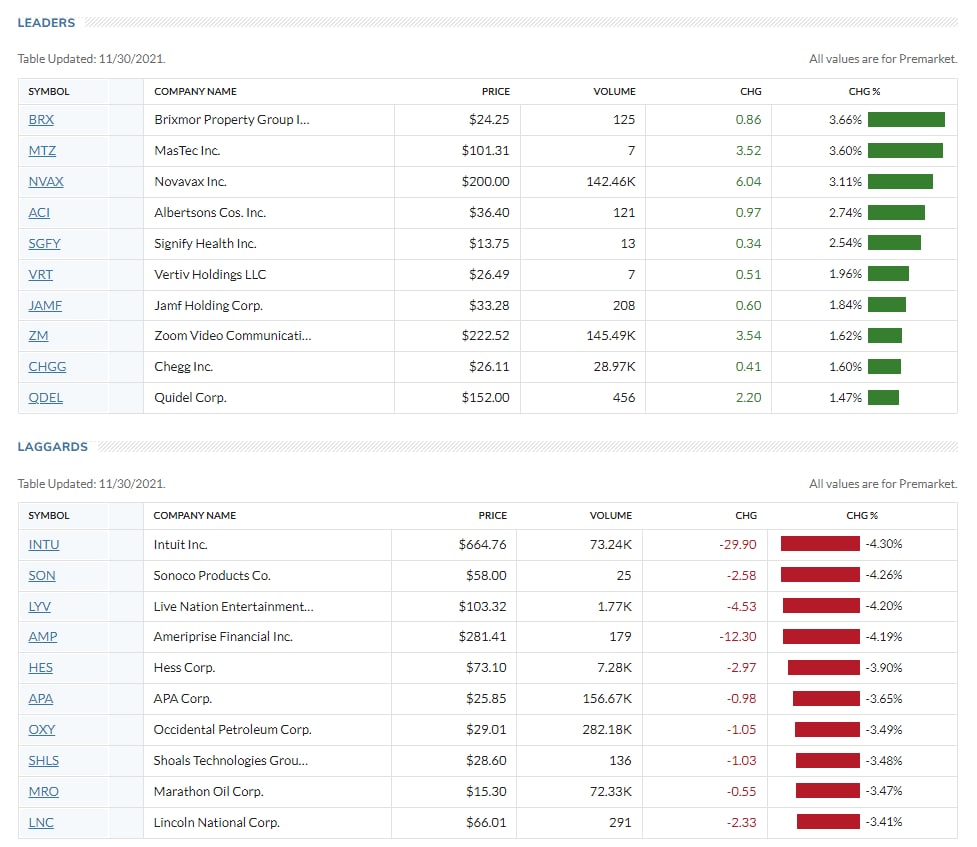Click Leaders SYMBOL column header
The width and height of the screenshot is (977, 847).
point(49,92)
